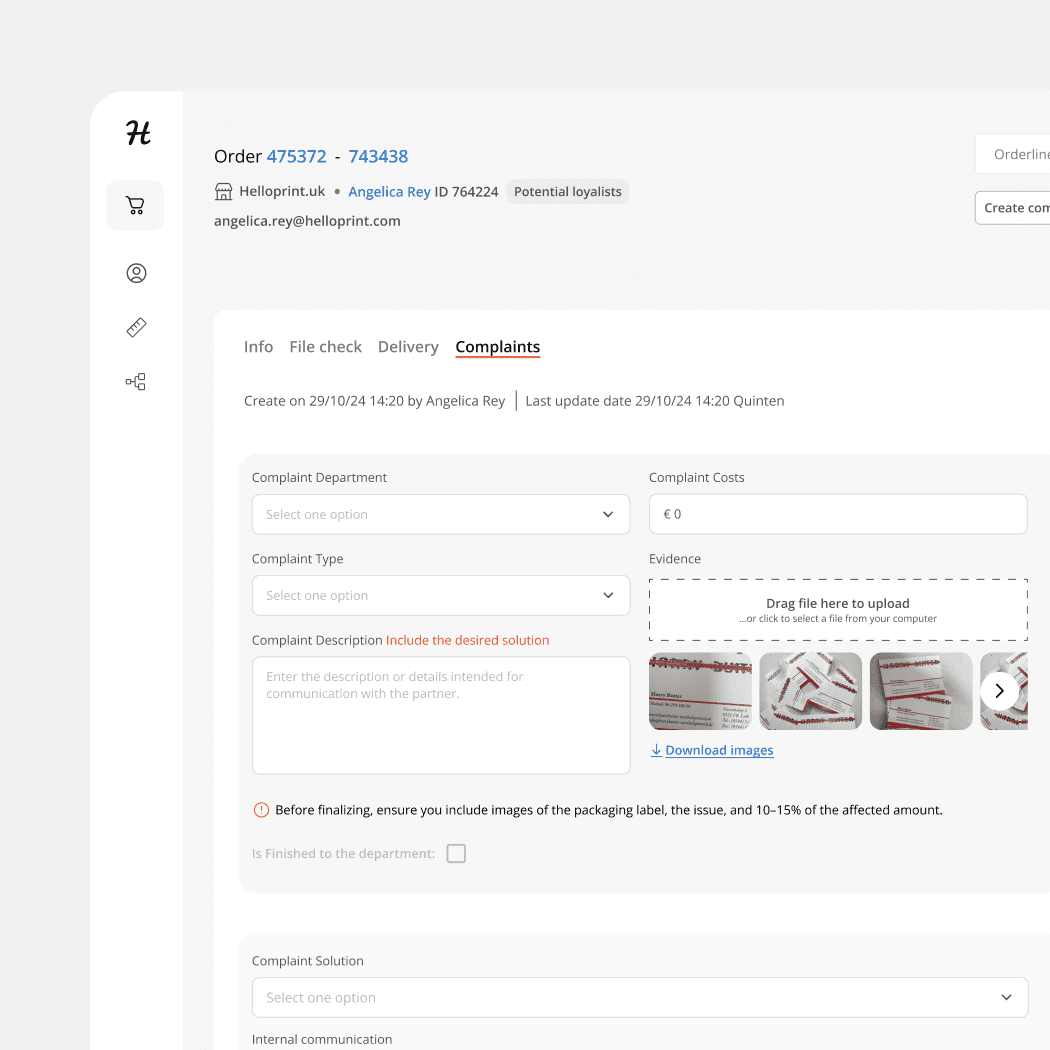Screen dimensions: 1050x1050
Task: Select the customer profile icon in sidebar
Action: [136, 272]
